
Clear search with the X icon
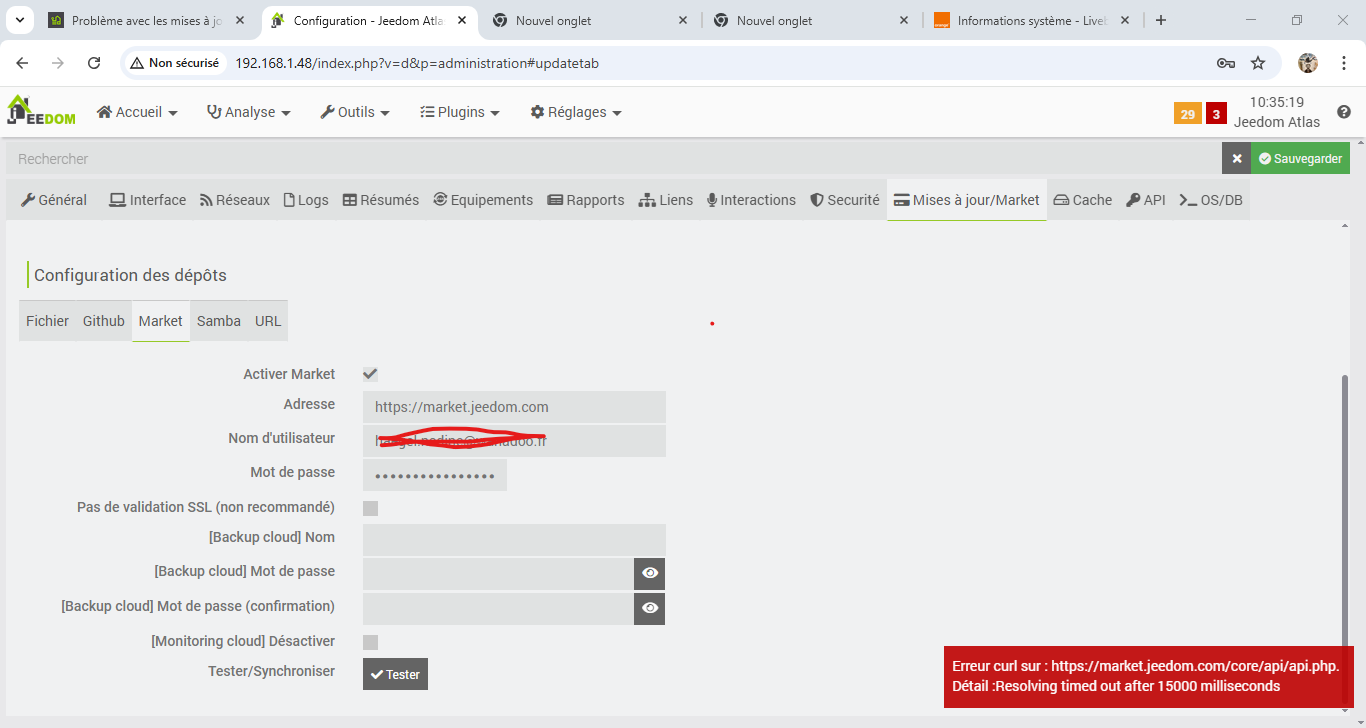tap(1236, 158)
